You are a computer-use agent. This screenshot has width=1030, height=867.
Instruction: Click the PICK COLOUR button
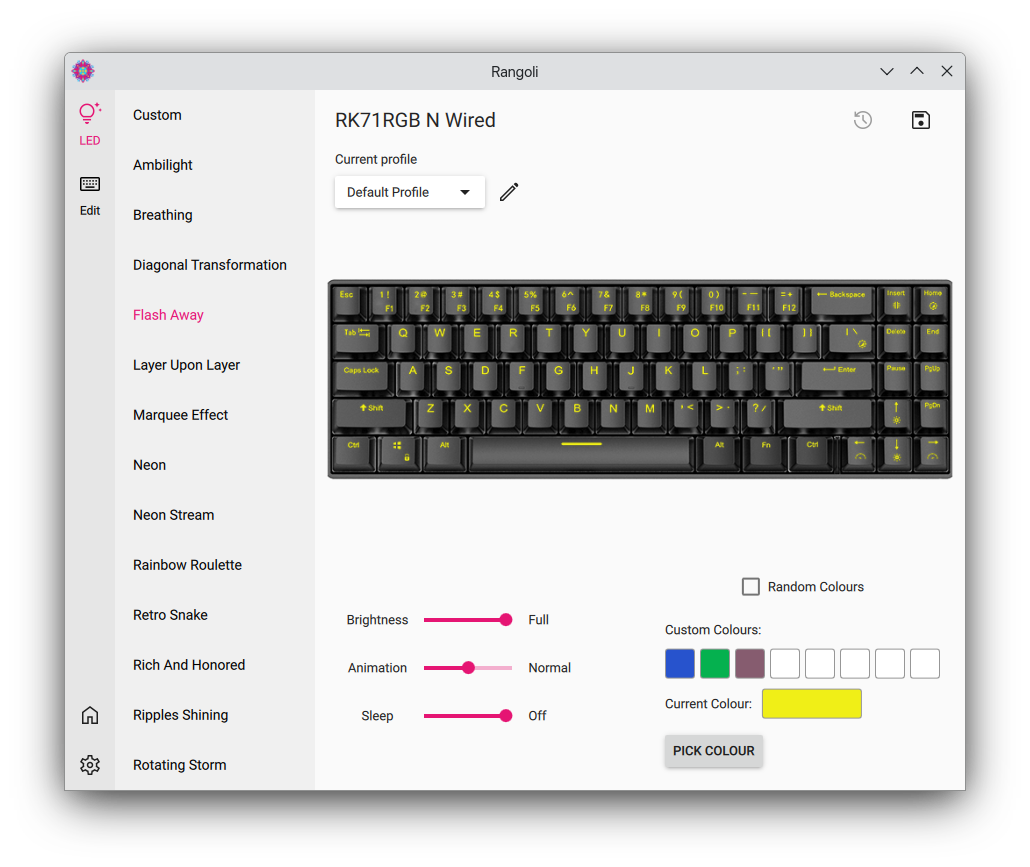coord(713,751)
